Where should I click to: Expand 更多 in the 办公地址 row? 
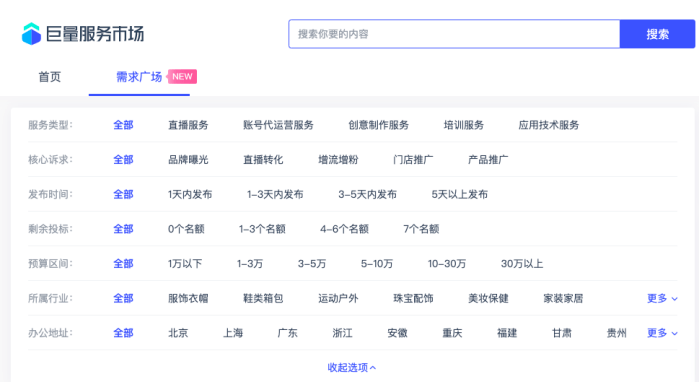coord(662,333)
